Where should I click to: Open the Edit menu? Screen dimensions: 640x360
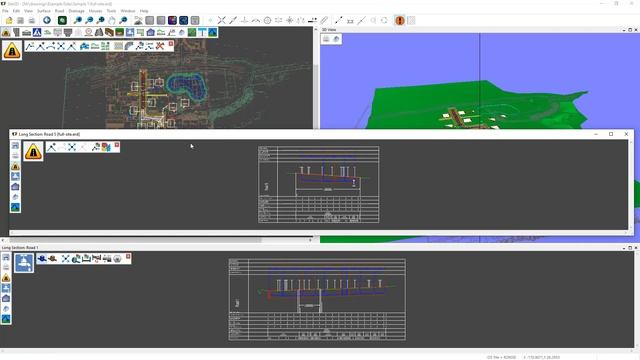16,11
